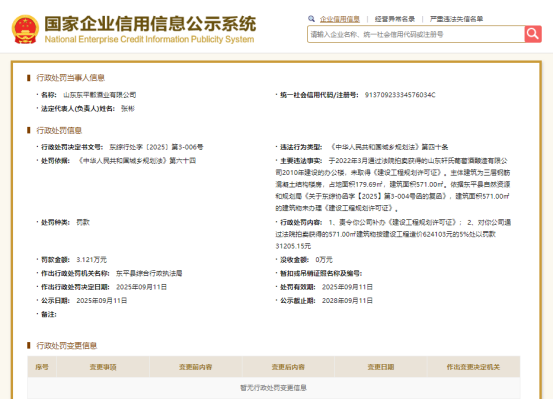This screenshot has height=400, width=554.
Task: Switch to the 严重违法失信名单 tab
Action: pos(456,19)
